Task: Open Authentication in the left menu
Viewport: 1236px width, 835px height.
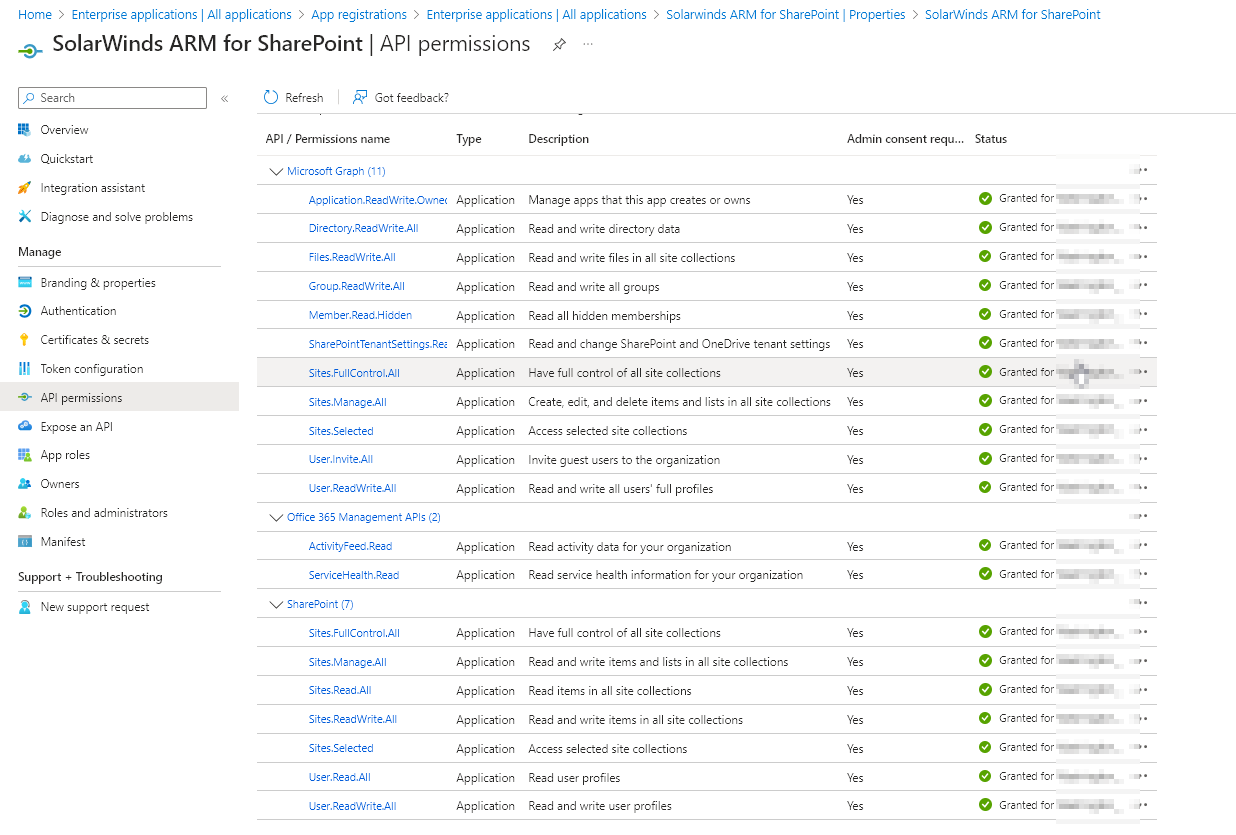Action: click(x=78, y=311)
